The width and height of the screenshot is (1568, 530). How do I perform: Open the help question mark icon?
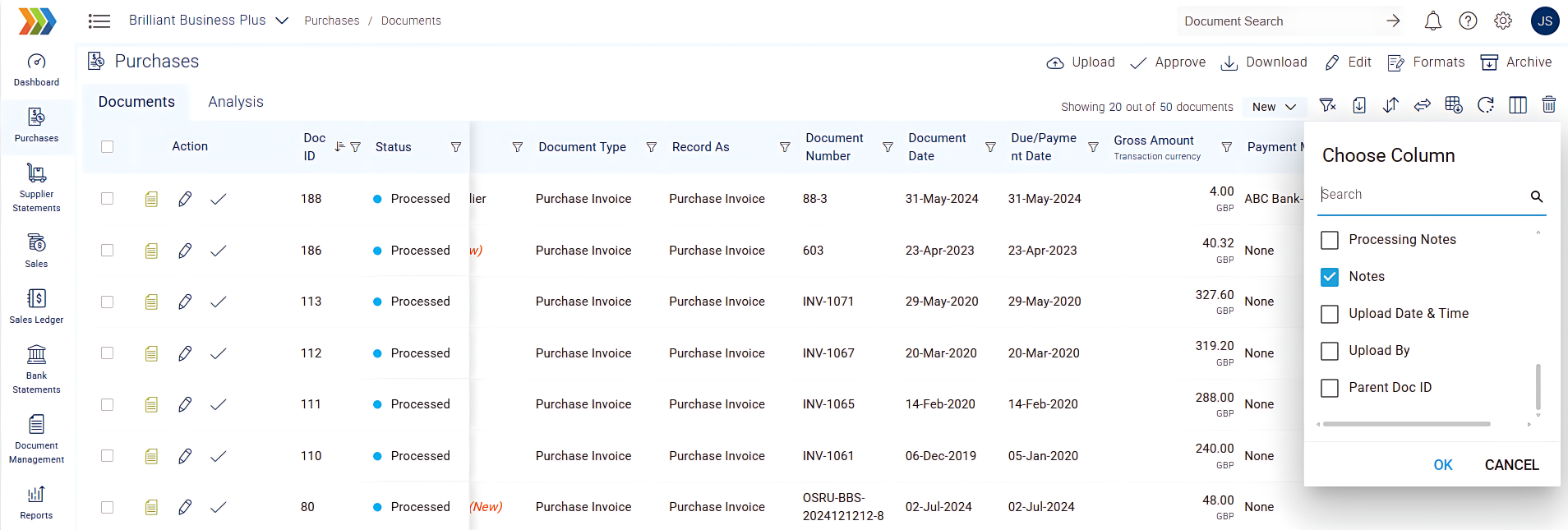[1468, 21]
